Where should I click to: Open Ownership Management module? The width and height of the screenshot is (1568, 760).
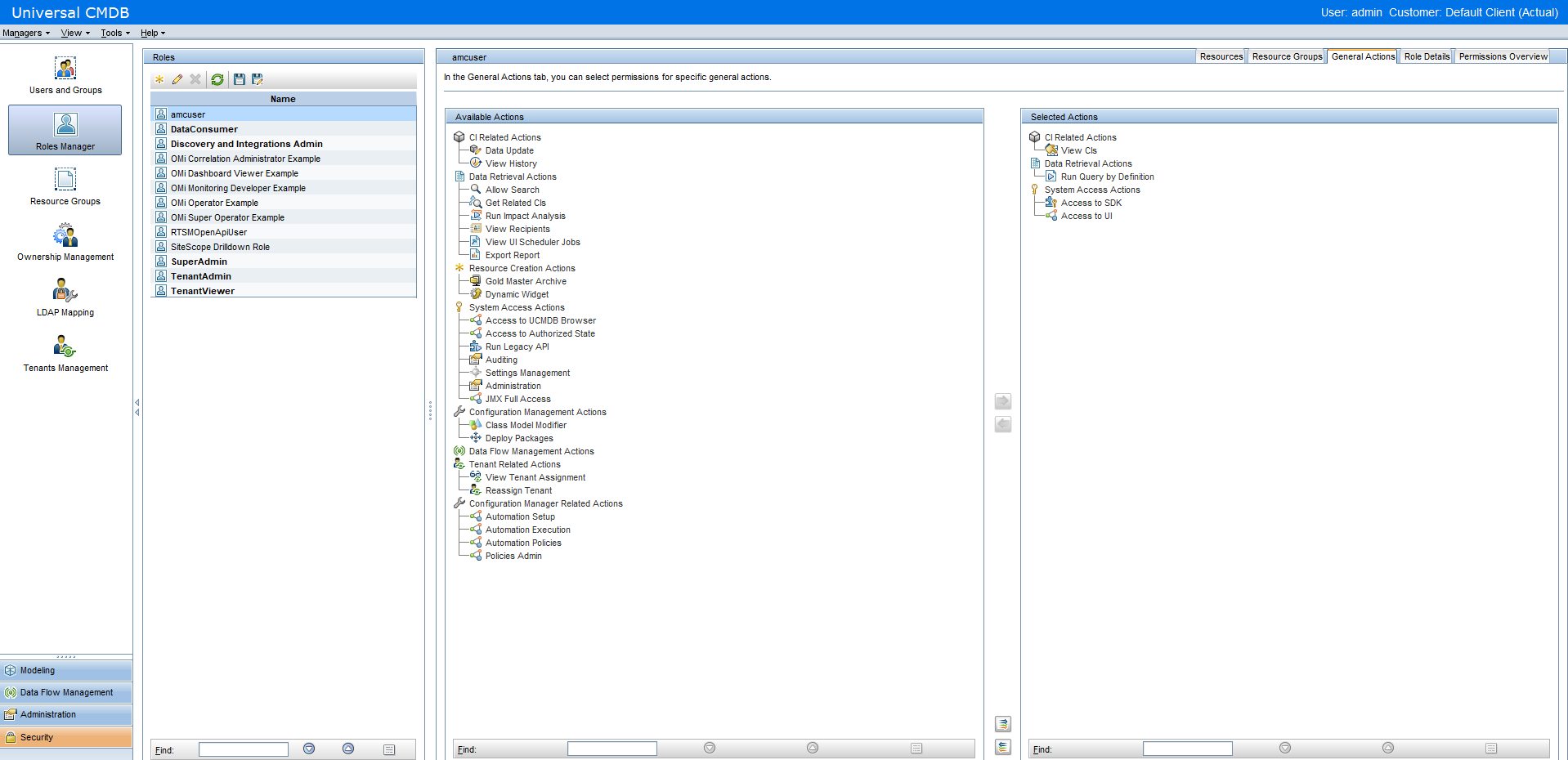(65, 242)
